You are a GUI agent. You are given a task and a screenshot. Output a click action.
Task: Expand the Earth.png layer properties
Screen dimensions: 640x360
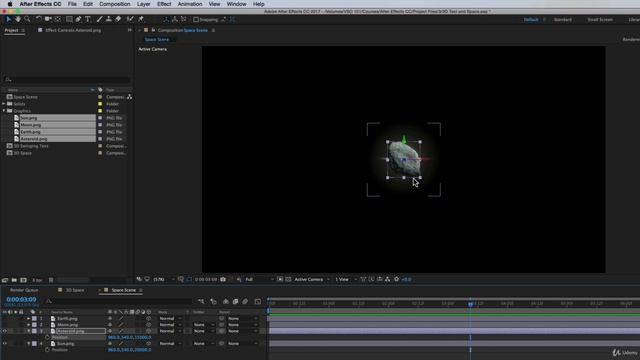tap(29, 318)
